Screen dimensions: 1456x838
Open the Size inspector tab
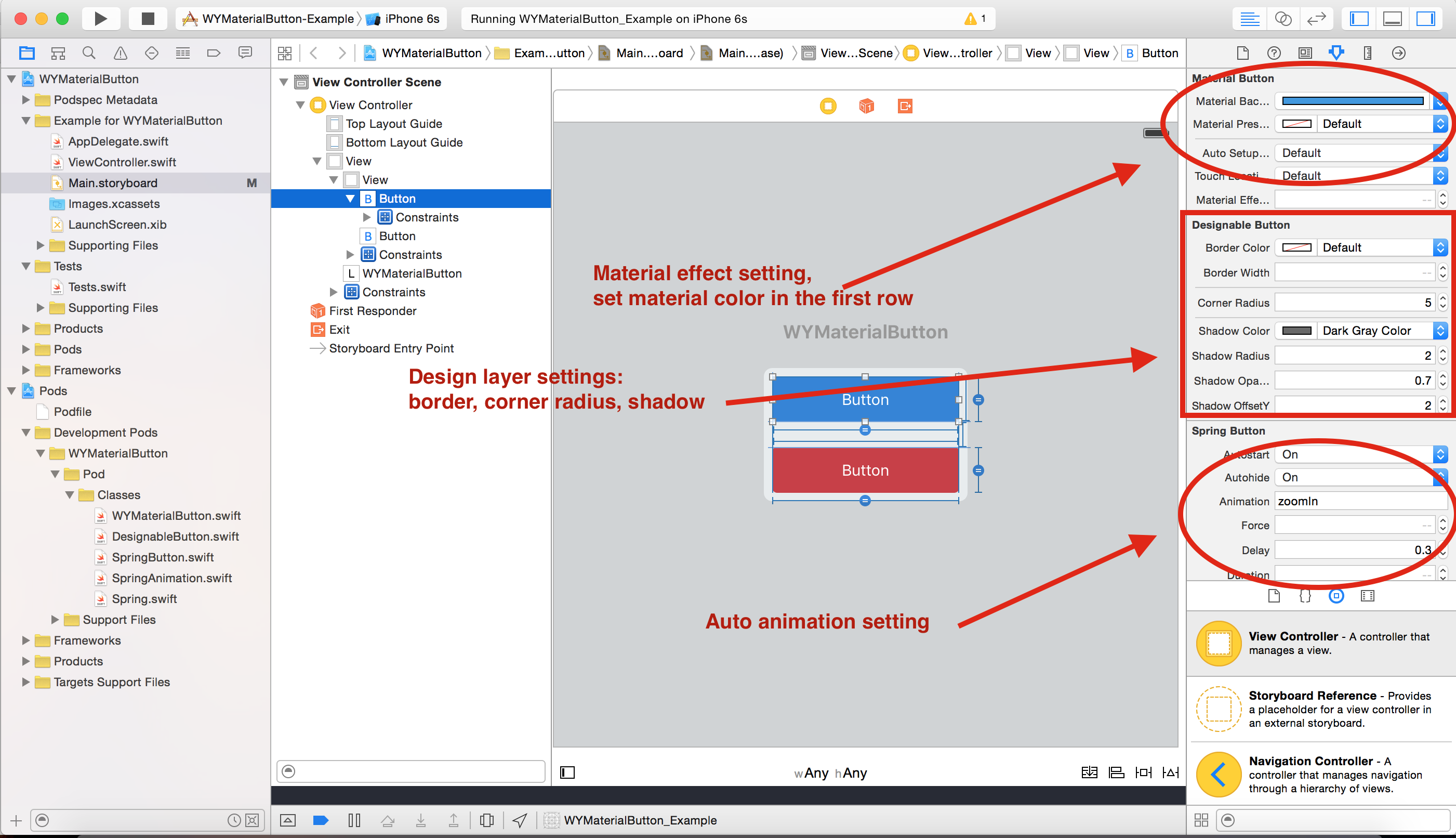1368,53
